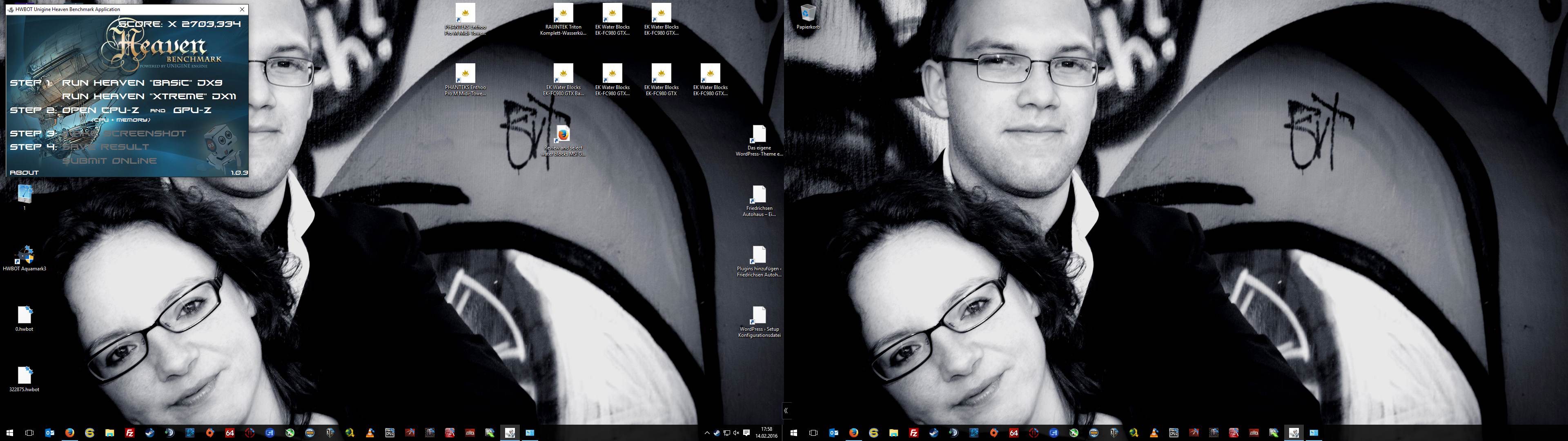Open Task View on left monitor taskbar
This screenshot has width=1568, height=441.
click(x=29, y=432)
